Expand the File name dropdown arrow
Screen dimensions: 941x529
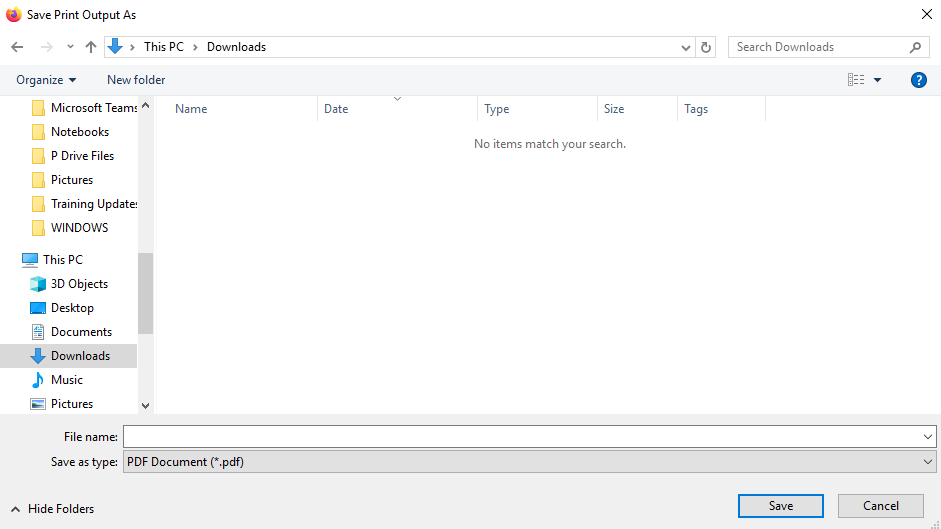coord(928,437)
